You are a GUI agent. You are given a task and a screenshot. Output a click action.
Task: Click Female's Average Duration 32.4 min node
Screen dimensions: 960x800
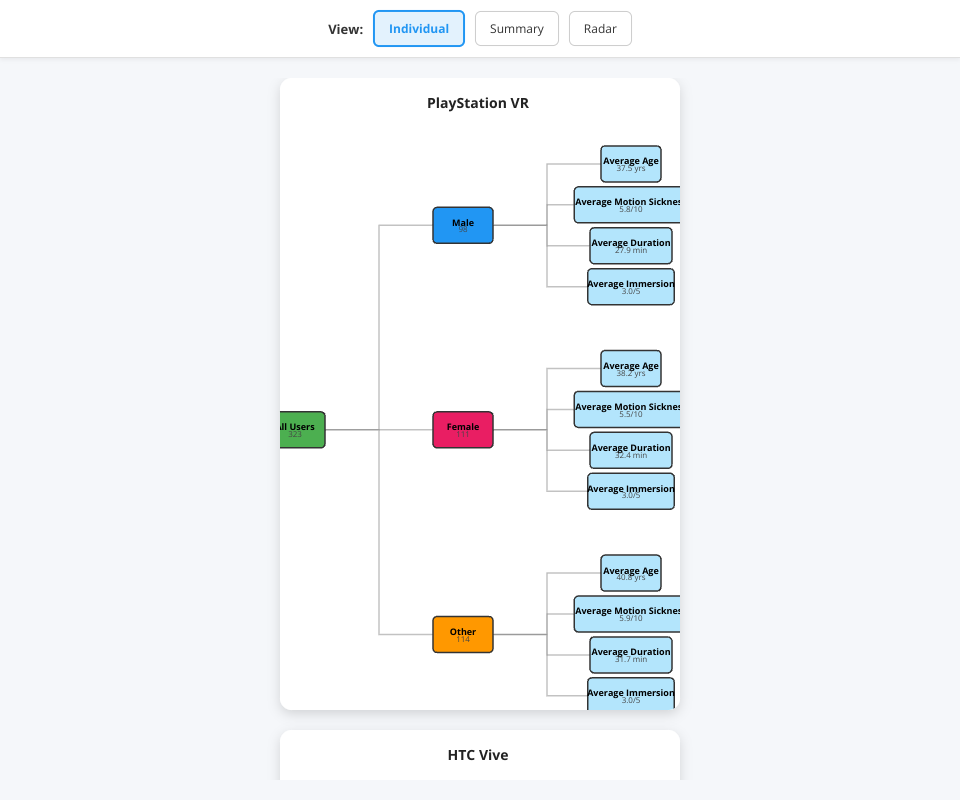[x=630, y=451]
